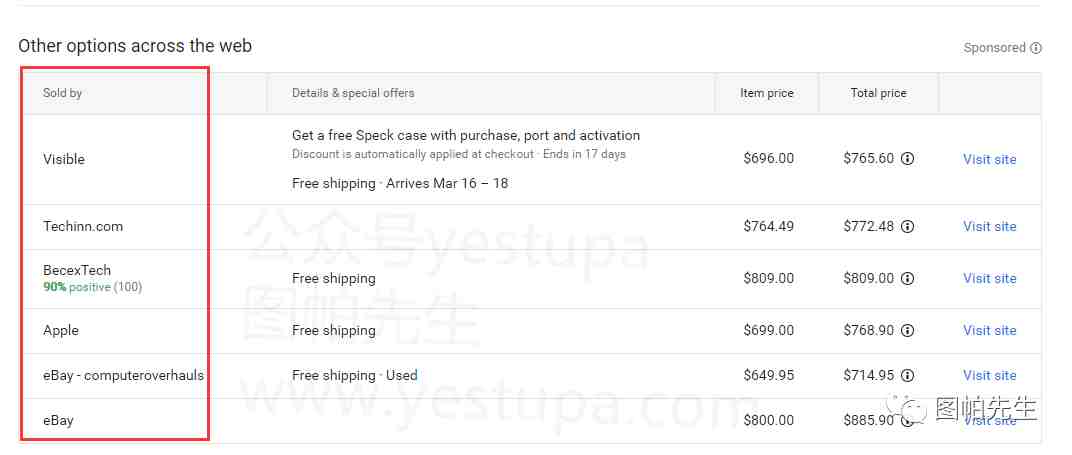Viewport: 1072px width, 455px height.
Task: Open total price info for BecexTech
Action: [x=907, y=278]
